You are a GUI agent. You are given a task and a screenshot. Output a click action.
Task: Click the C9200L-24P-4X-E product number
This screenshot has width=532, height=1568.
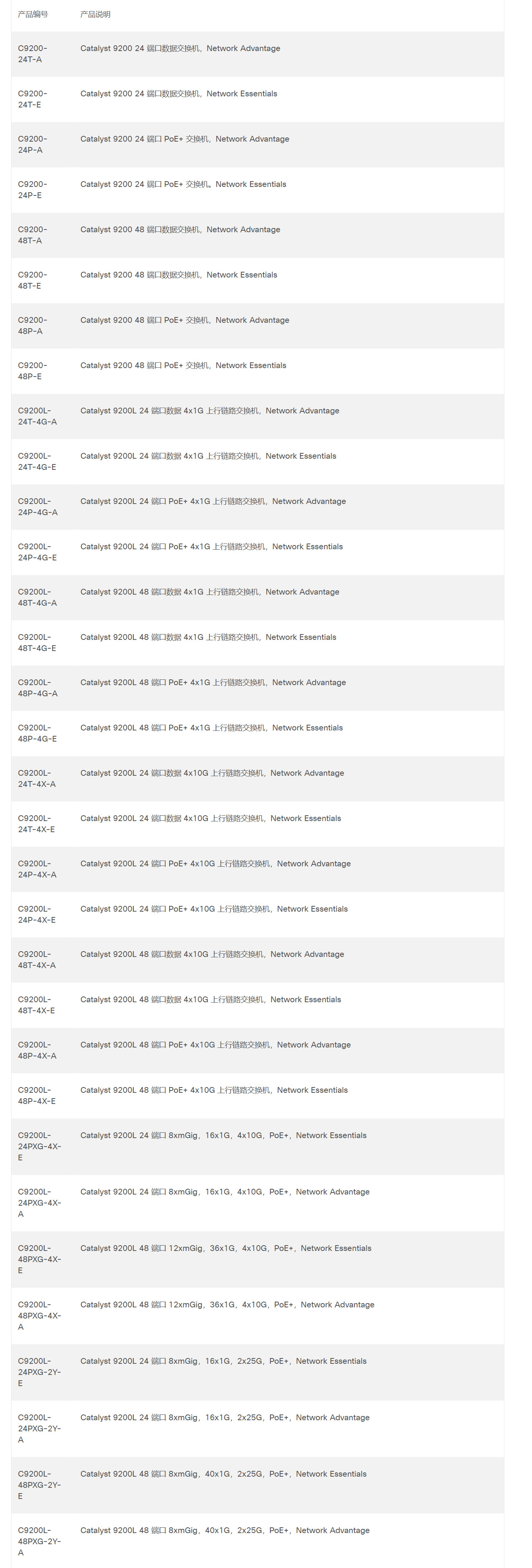click(36, 914)
